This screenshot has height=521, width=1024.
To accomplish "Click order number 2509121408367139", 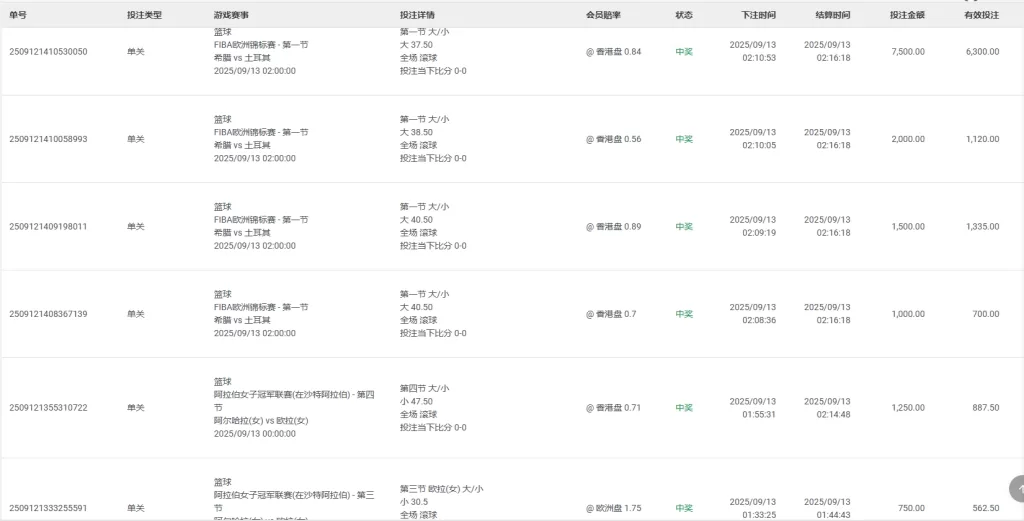I will pyautogui.click(x=48, y=314).
